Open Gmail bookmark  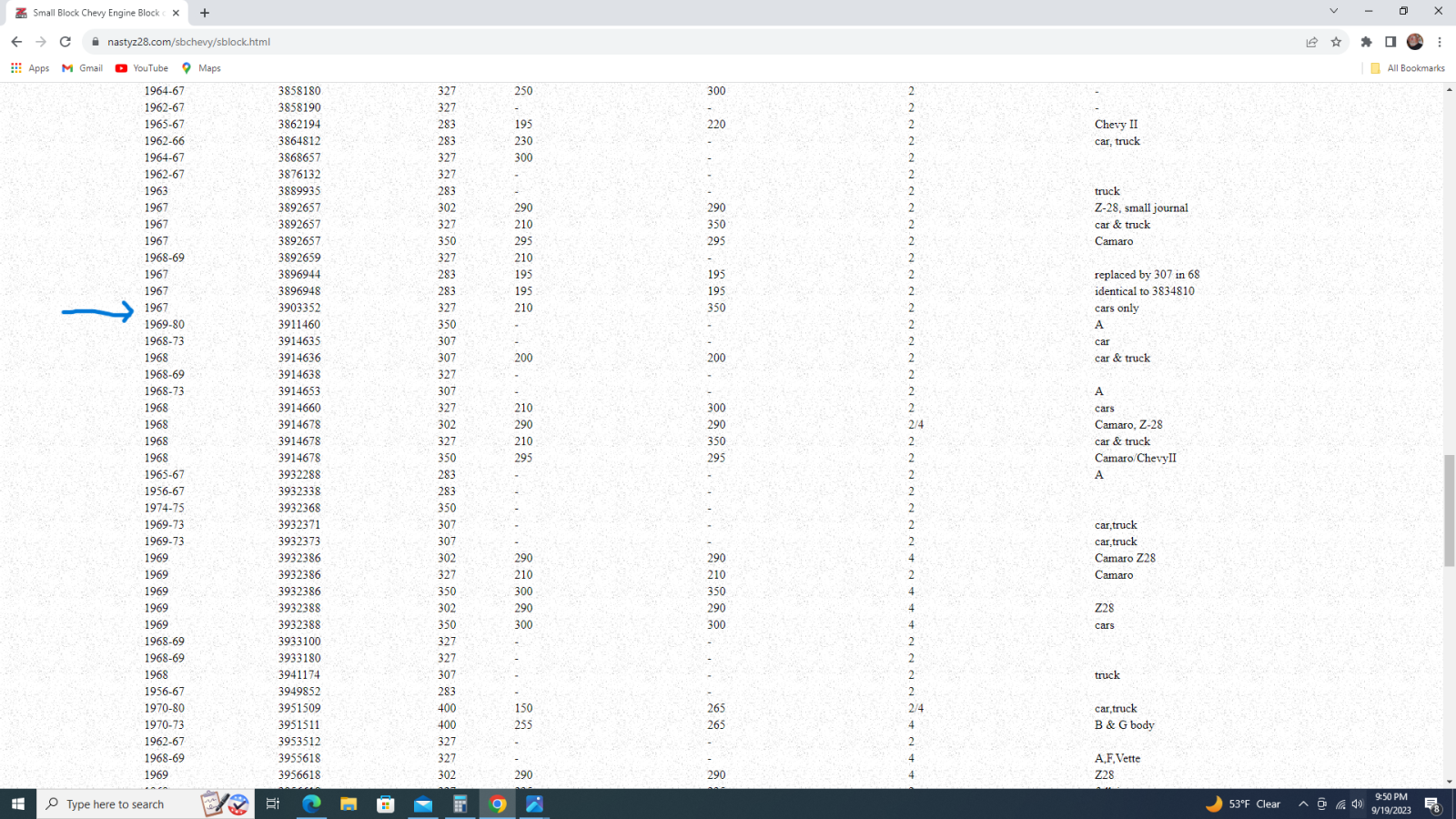click(82, 68)
